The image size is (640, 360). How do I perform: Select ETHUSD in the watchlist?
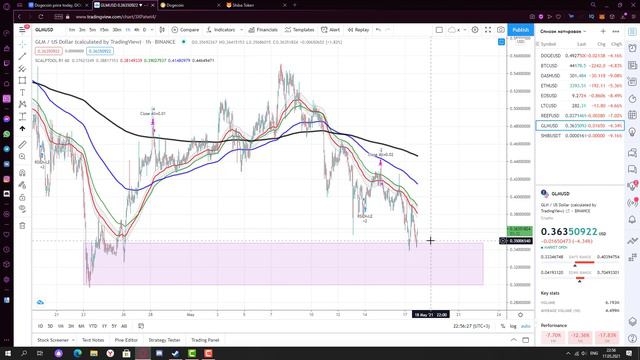tap(580, 86)
